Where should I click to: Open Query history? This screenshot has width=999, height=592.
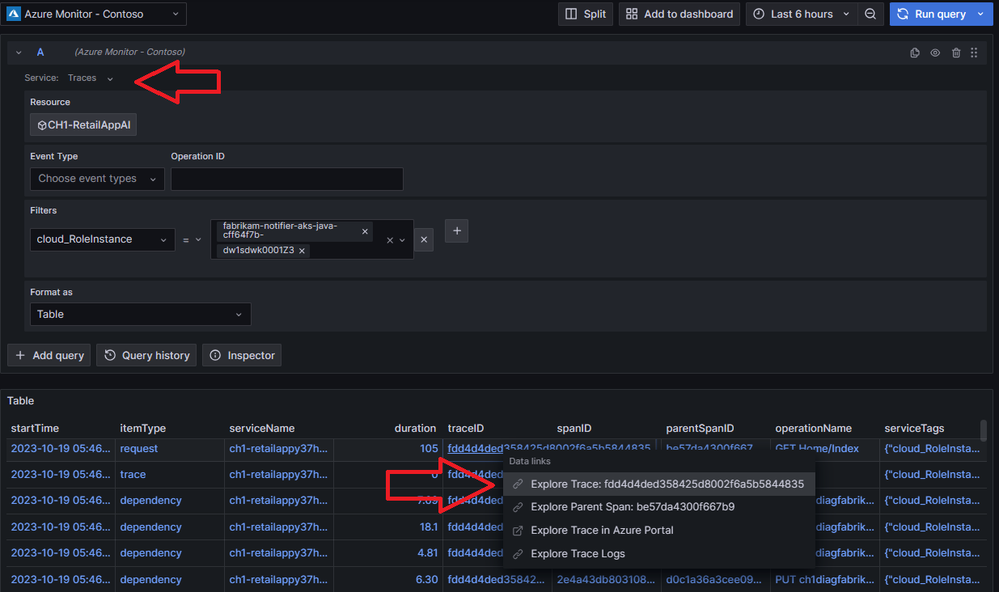coord(147,356)
